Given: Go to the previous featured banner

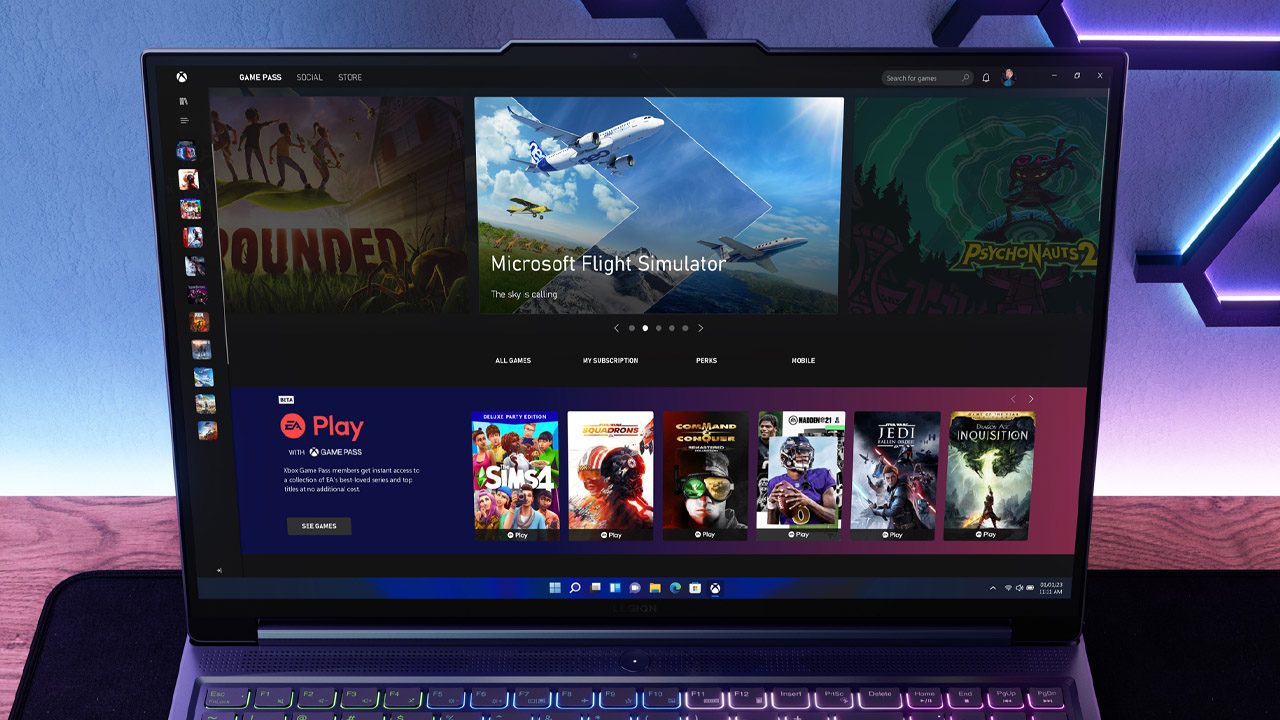Looking at the screenshot, I should pos(616,328).
